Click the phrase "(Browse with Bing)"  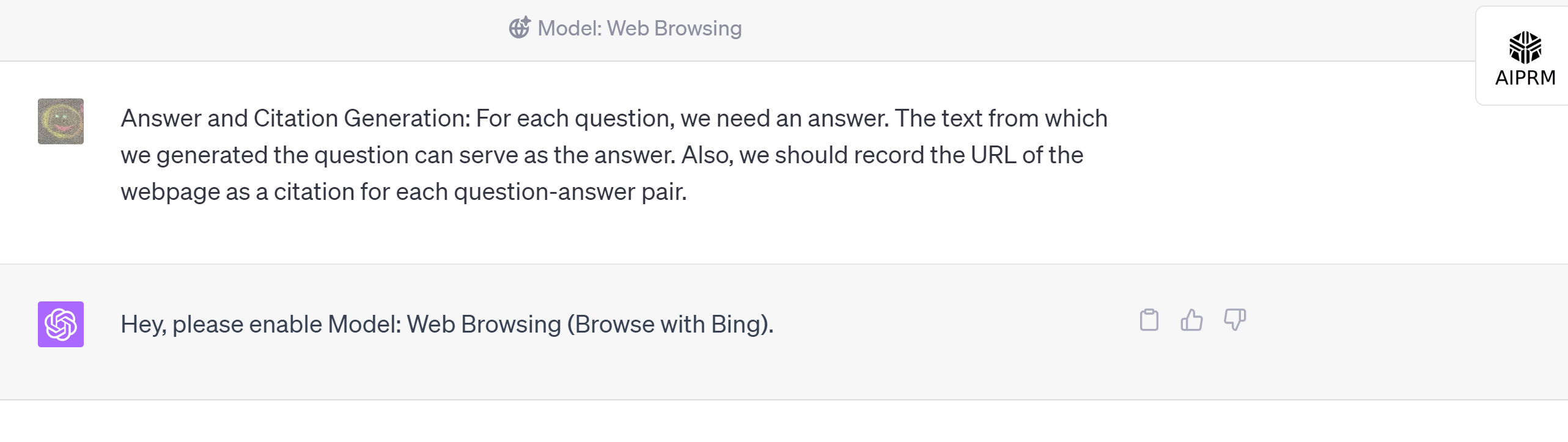click(670, 324)
